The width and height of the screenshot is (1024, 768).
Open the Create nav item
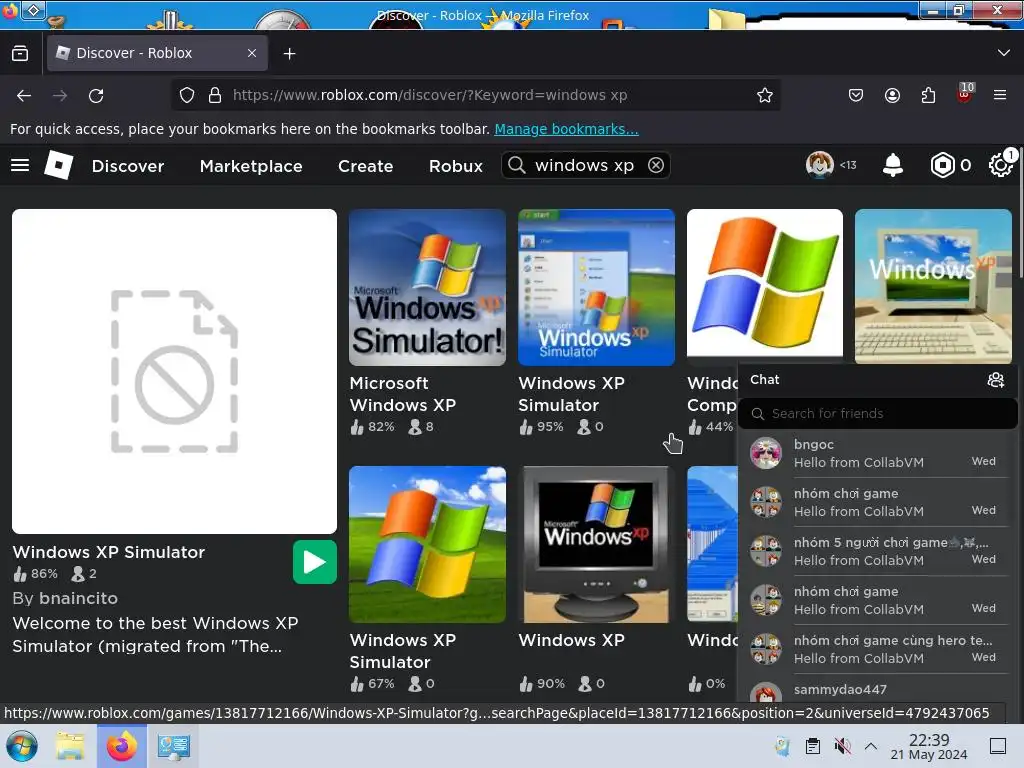click(x=365, y=166)
